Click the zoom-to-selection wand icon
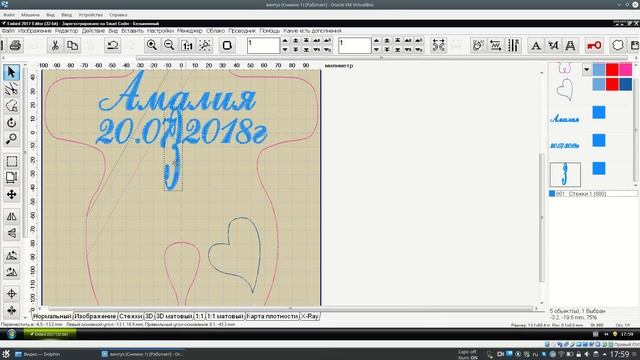Viewport: 640px width, 360px height. 205,45
